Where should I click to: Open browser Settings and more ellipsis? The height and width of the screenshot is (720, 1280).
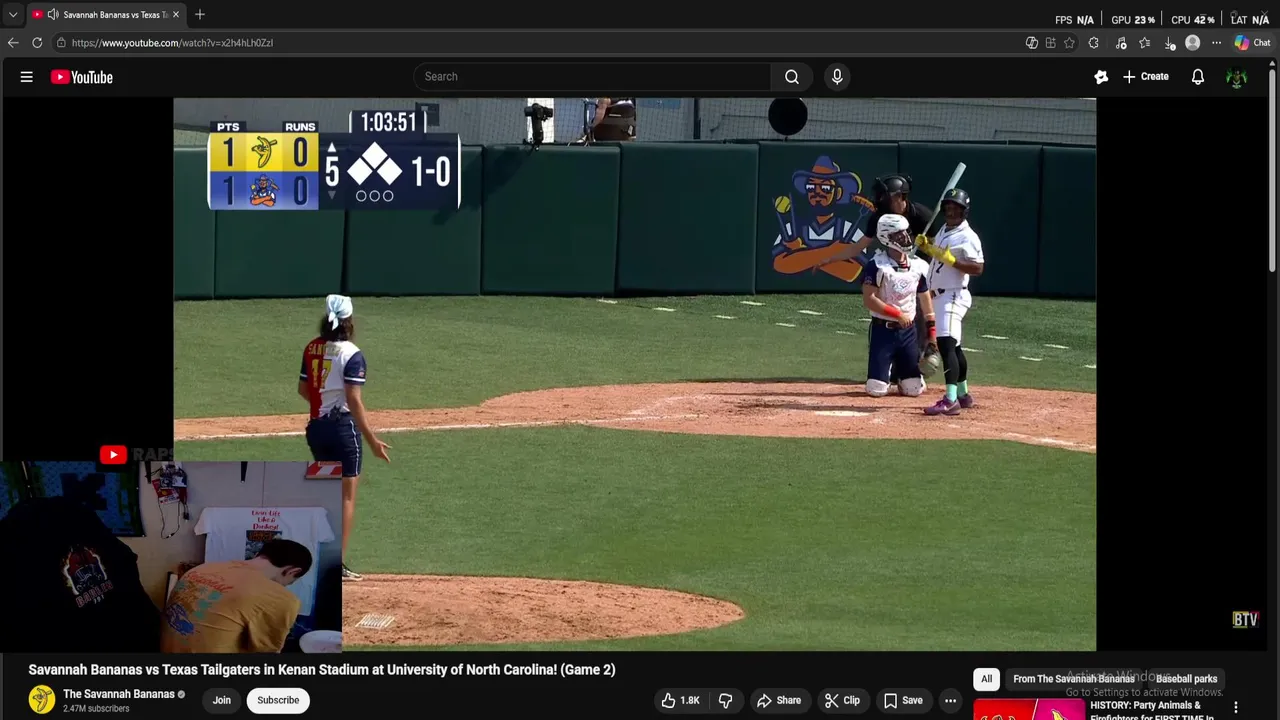point(1216,43)
